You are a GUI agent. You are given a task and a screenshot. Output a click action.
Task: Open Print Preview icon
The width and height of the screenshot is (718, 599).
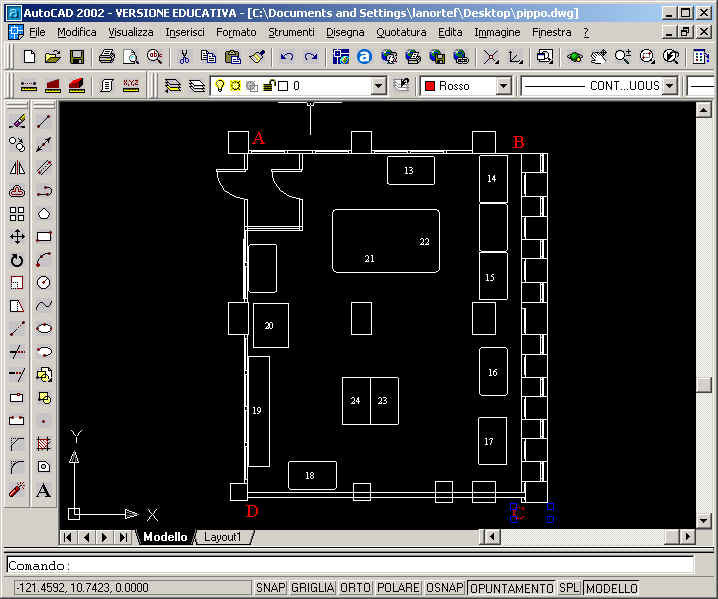click(131, 57)
